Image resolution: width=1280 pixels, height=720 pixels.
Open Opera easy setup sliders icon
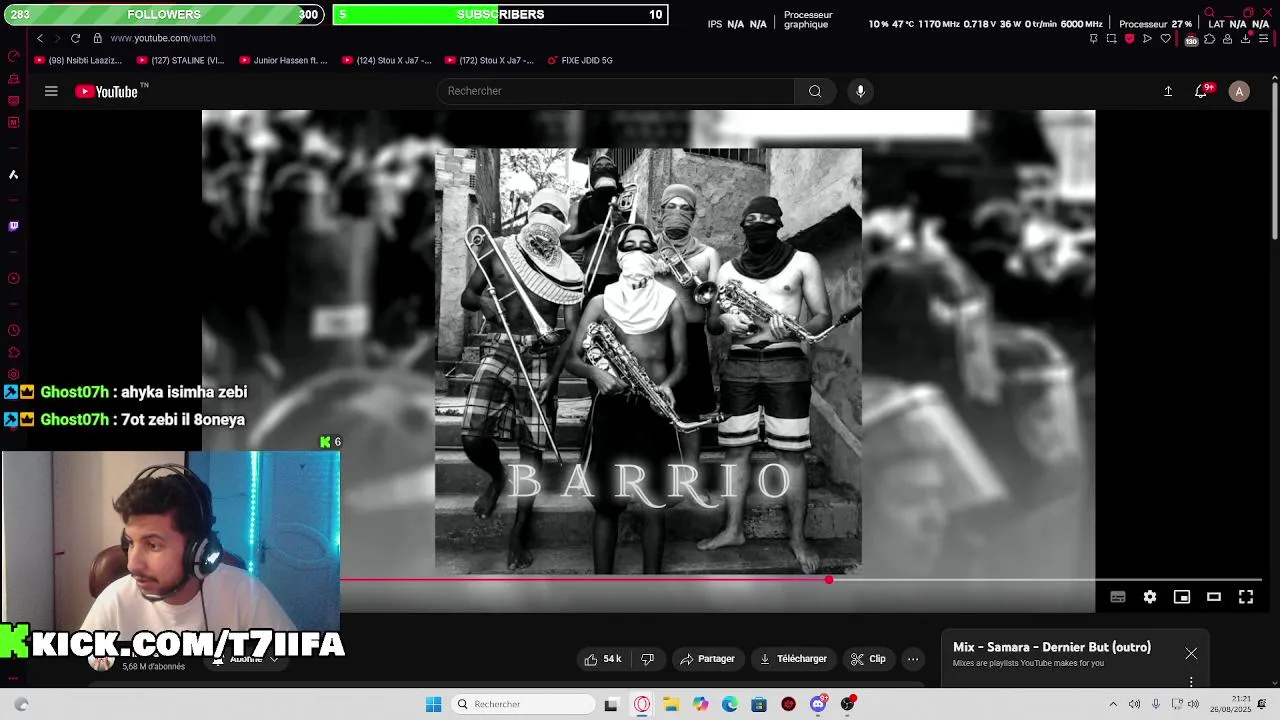tap(1264, 38)
